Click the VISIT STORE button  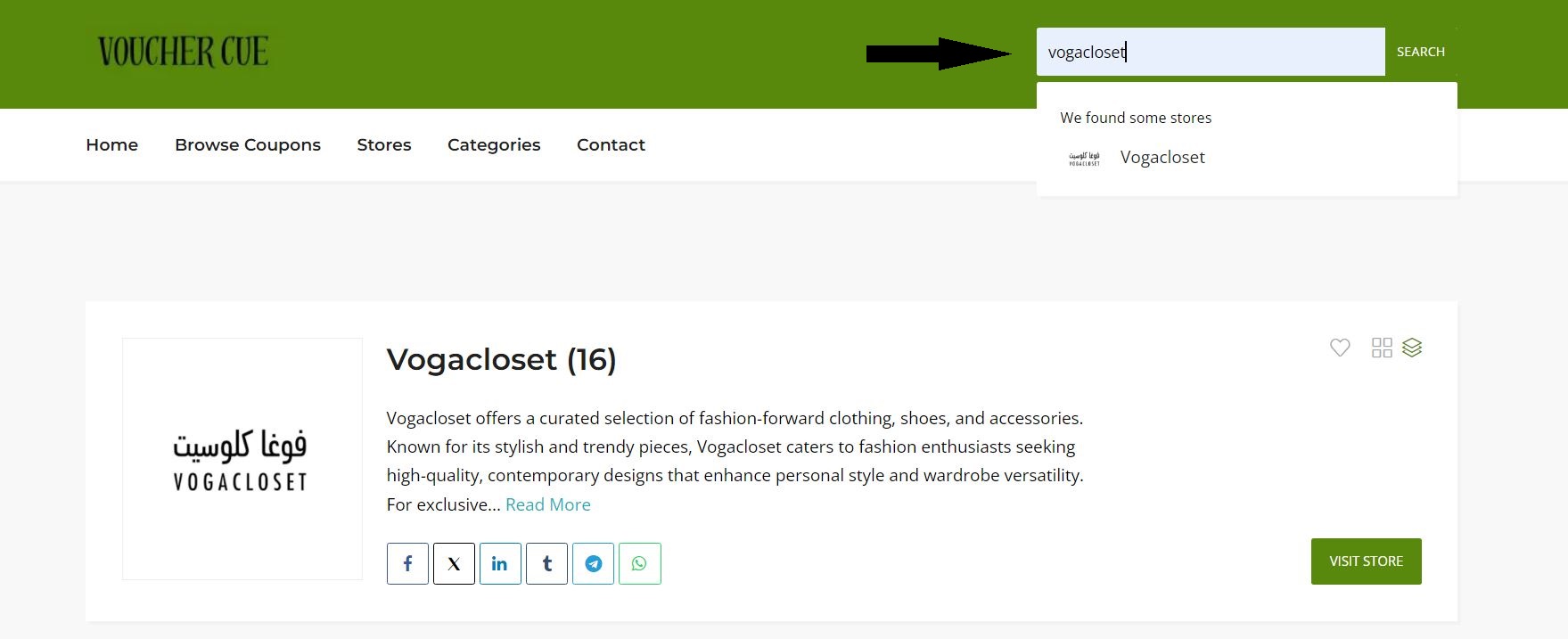pyautogui.click(x=1366, y=561)
